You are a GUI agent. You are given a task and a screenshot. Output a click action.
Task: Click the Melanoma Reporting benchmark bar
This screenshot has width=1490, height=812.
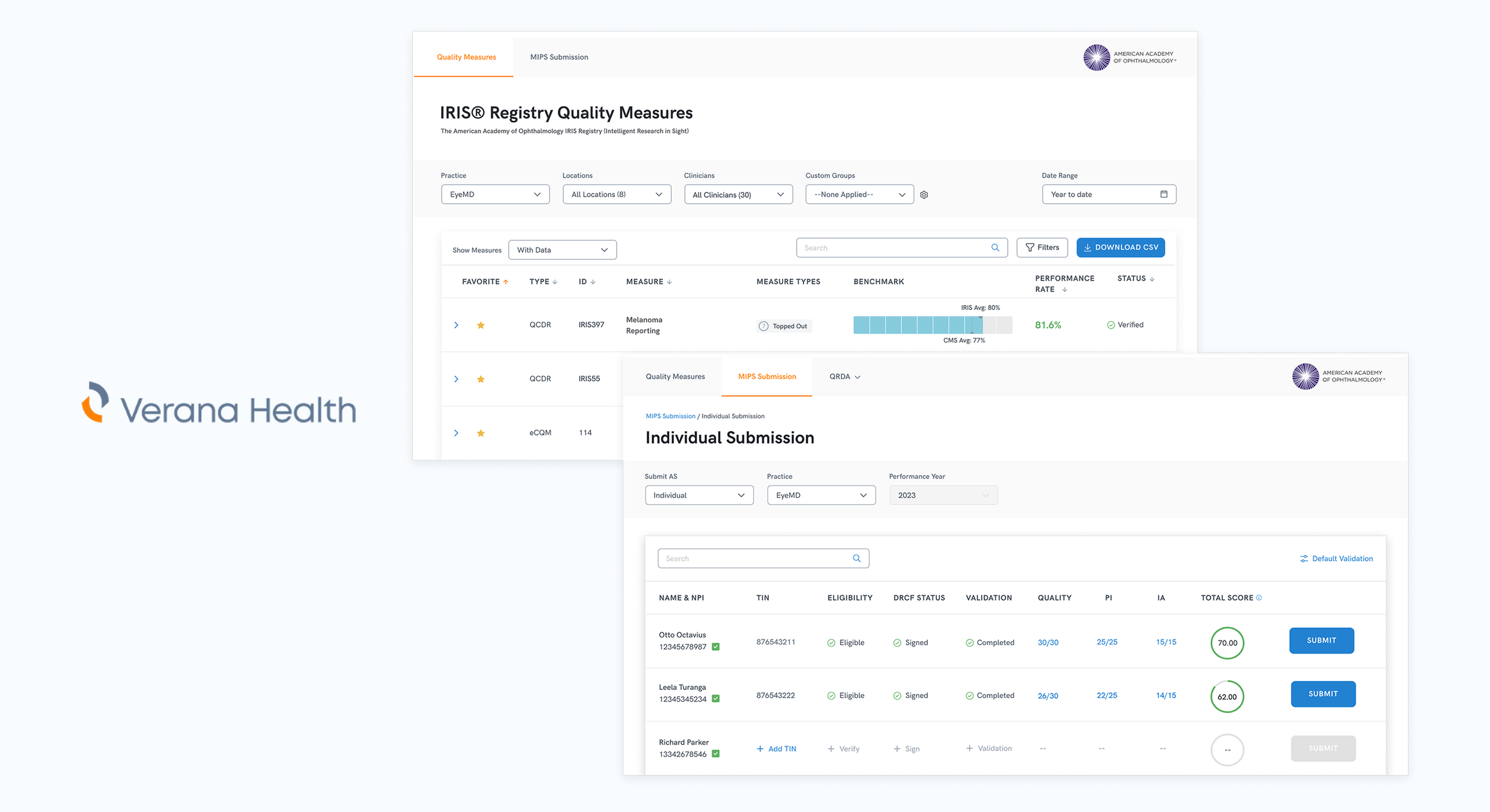pyautogui.click(x=932, y=325)
